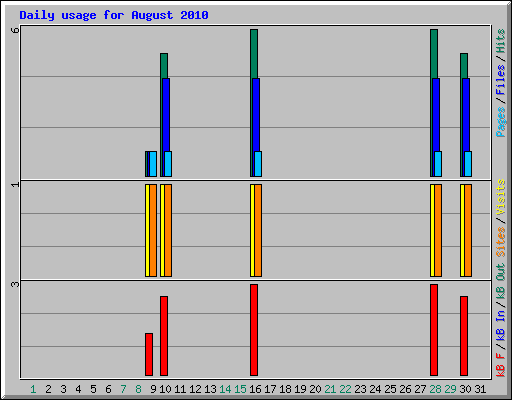Viewport: 512px width, 400px height.
Task: Click green weekend day label '29'
Action: click(x=450, y=389)
